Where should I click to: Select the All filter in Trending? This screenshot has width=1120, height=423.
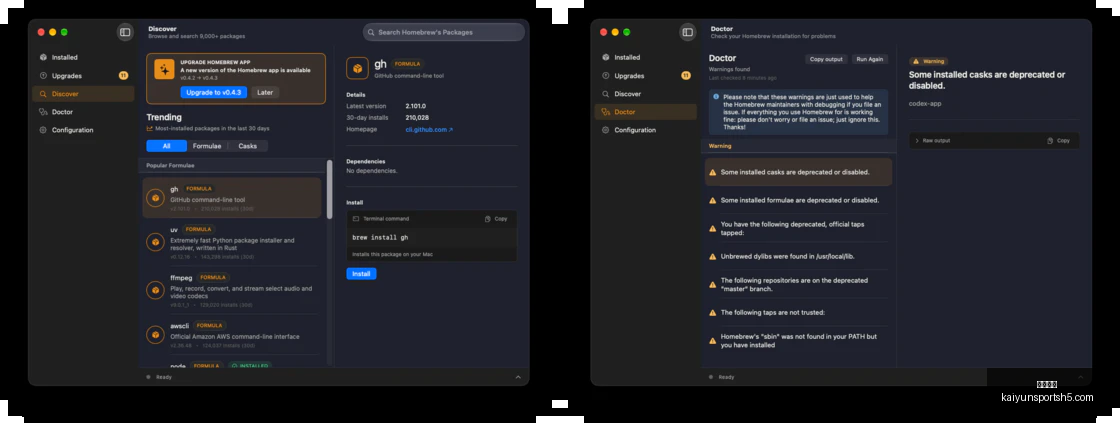pos(166,146)
